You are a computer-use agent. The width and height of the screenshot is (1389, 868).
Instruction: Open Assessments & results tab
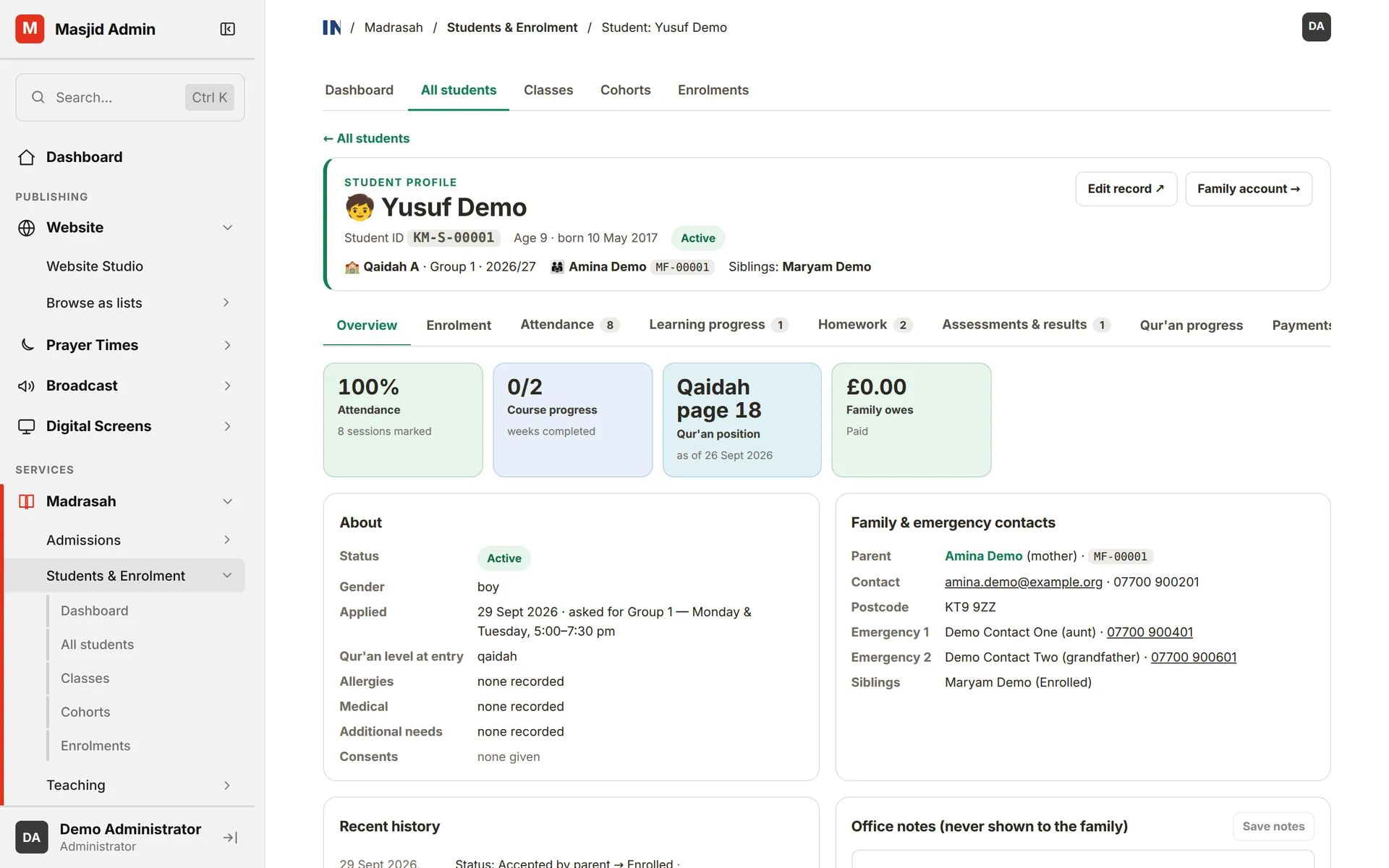pos(1026,325)
